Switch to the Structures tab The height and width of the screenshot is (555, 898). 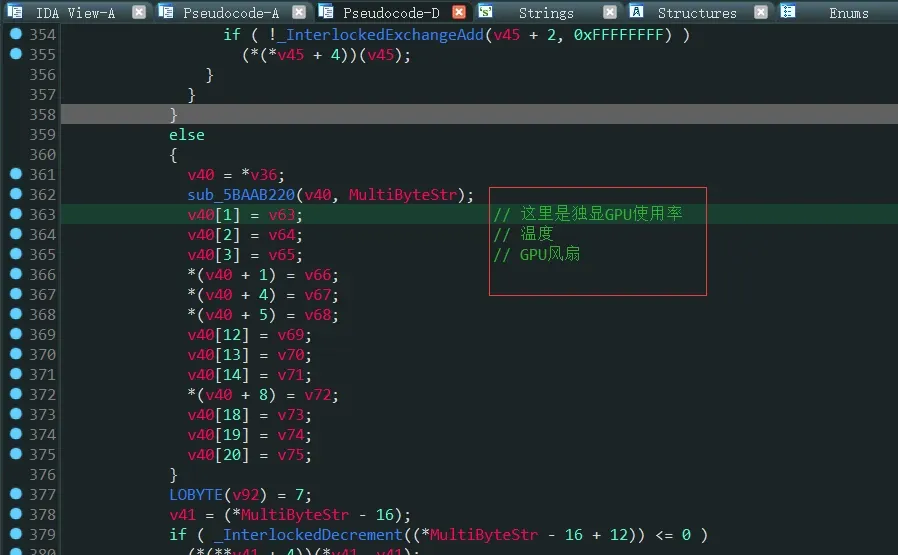697,13
